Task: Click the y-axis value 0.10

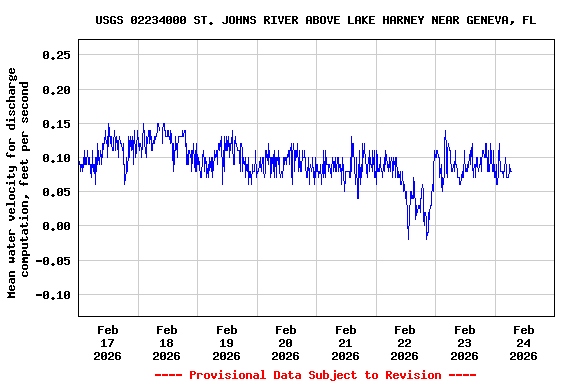Action: (56, 158)
